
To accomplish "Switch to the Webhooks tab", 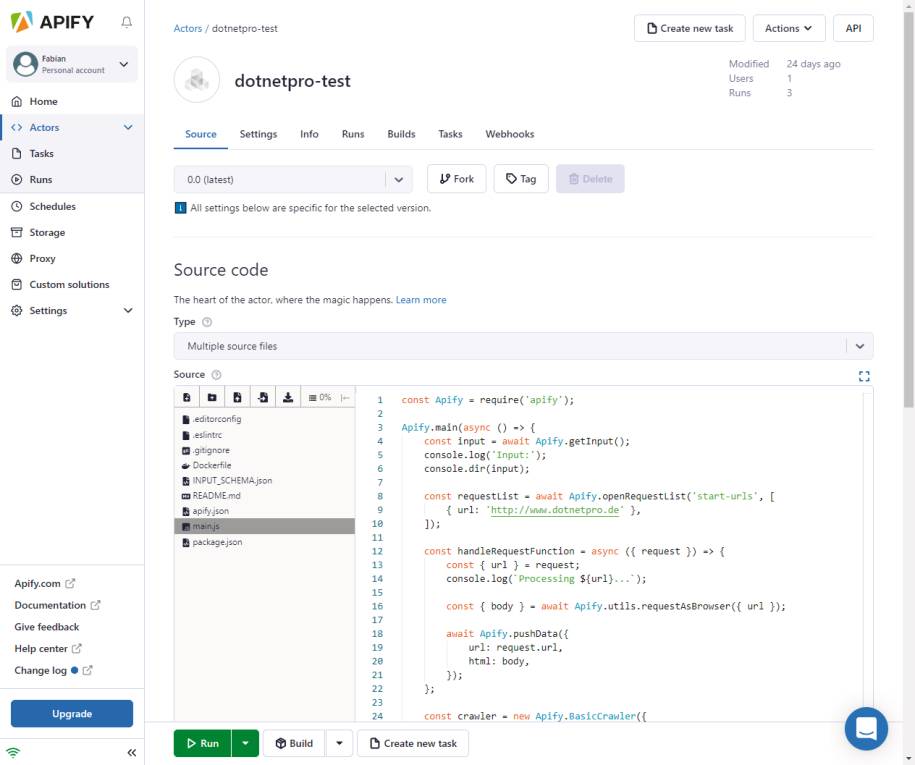I will click(509, 134).
